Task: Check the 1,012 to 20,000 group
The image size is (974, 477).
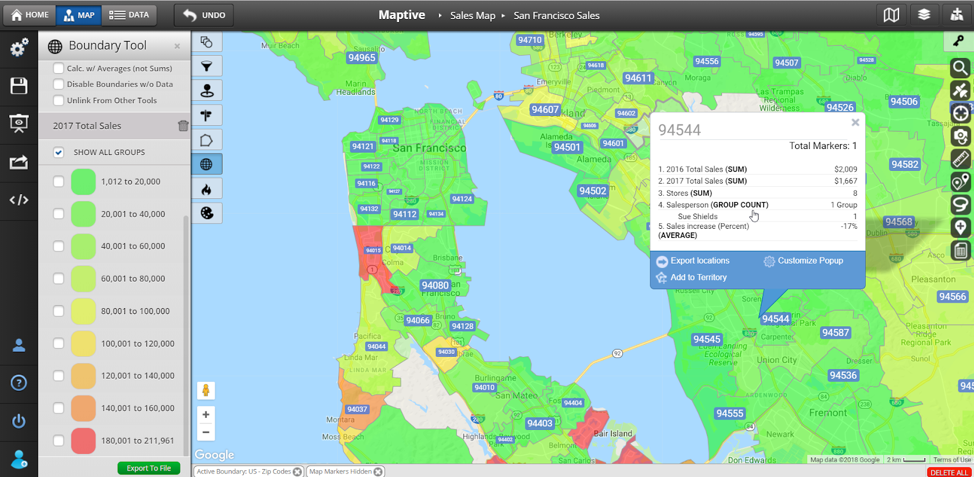Action: tap(58, 181)
